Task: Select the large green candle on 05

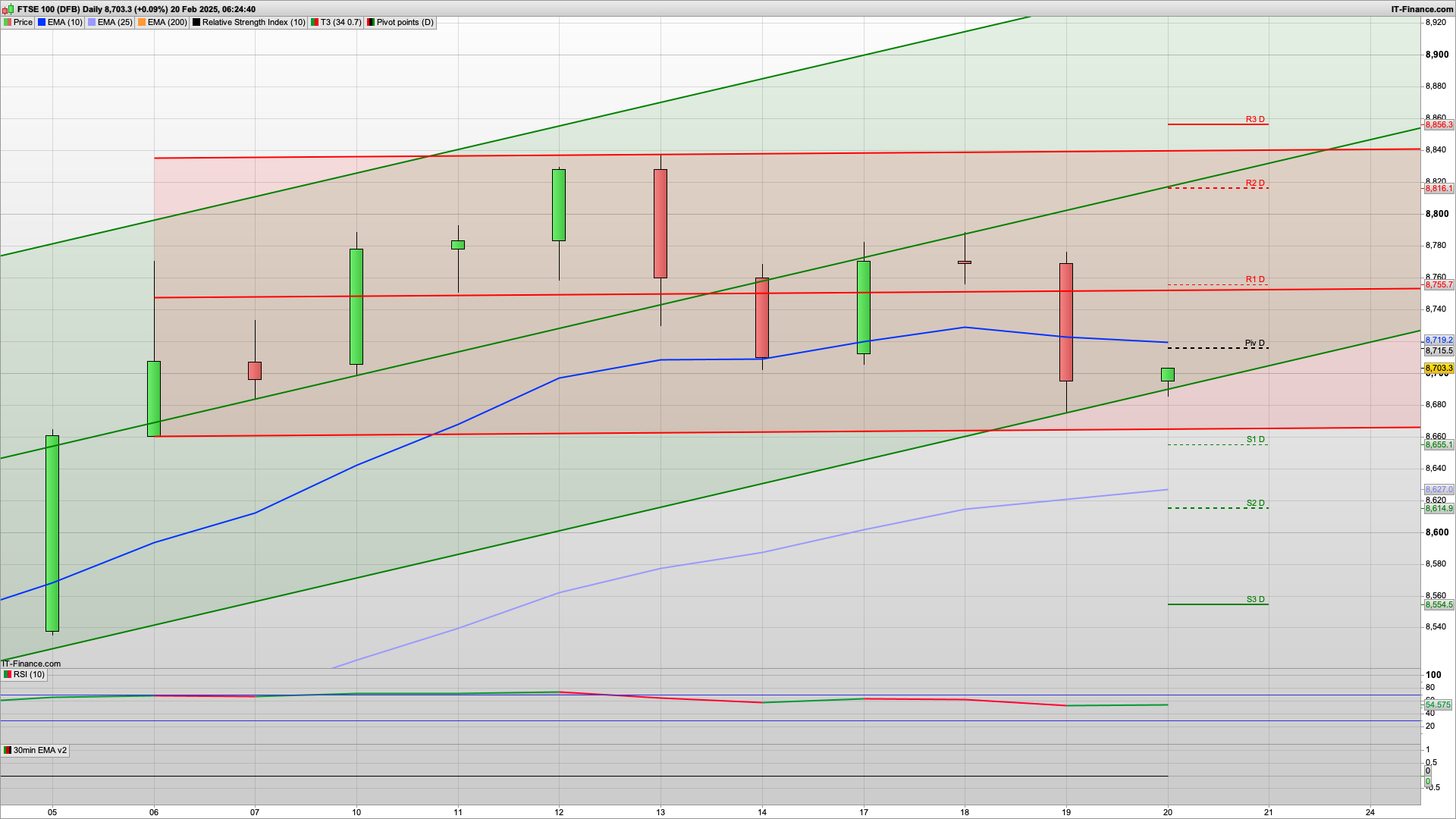Action: [52, 533]
